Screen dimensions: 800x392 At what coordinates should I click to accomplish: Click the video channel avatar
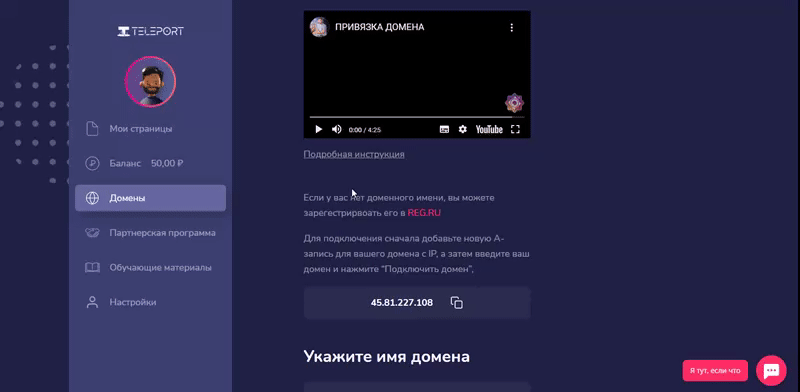[319, 27]
